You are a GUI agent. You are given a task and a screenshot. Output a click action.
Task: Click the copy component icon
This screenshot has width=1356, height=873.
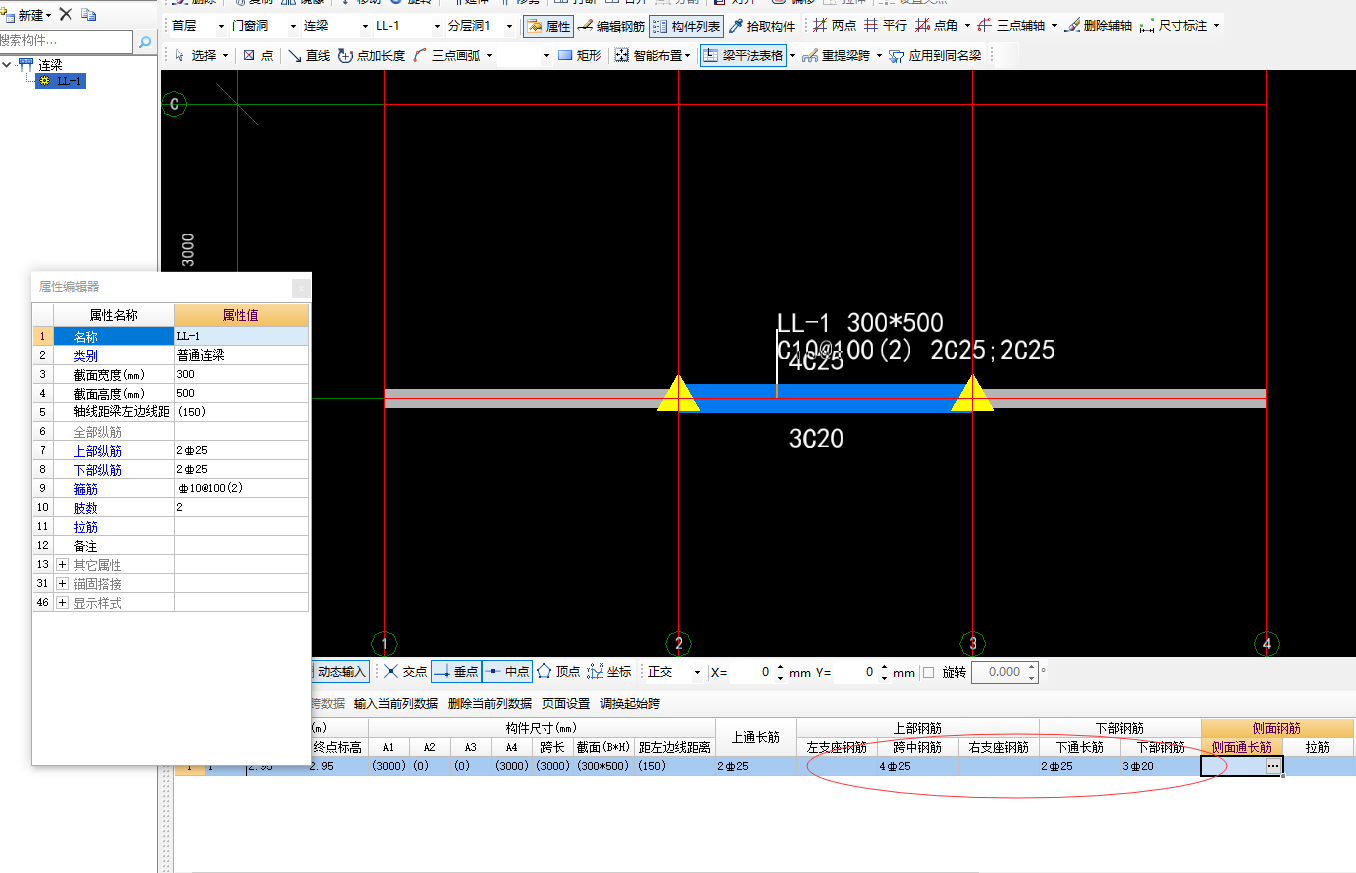point(89,14)
